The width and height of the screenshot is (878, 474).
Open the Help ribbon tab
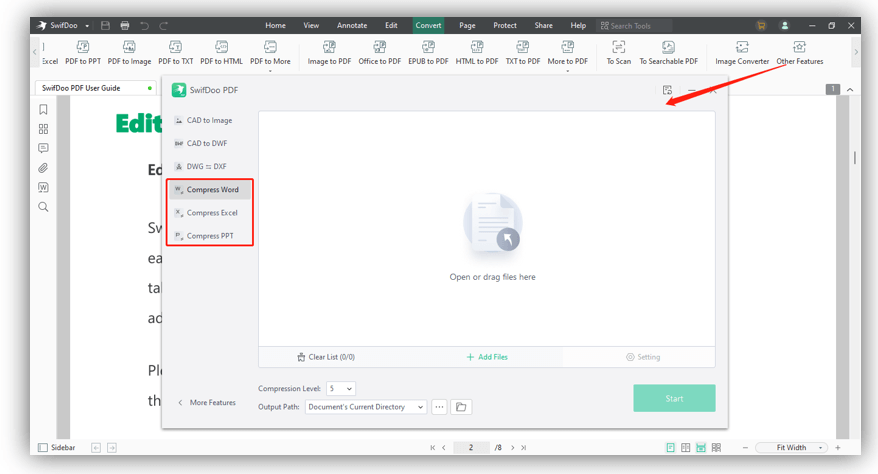point(578,26)
